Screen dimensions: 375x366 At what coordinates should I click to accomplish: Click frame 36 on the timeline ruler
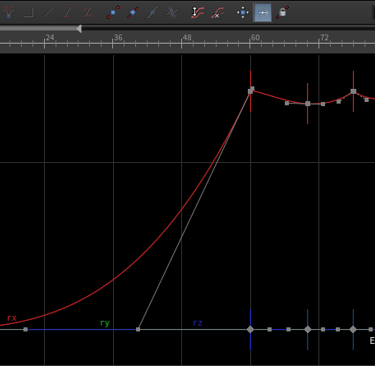pyautogui.click(x=118, y=37)
